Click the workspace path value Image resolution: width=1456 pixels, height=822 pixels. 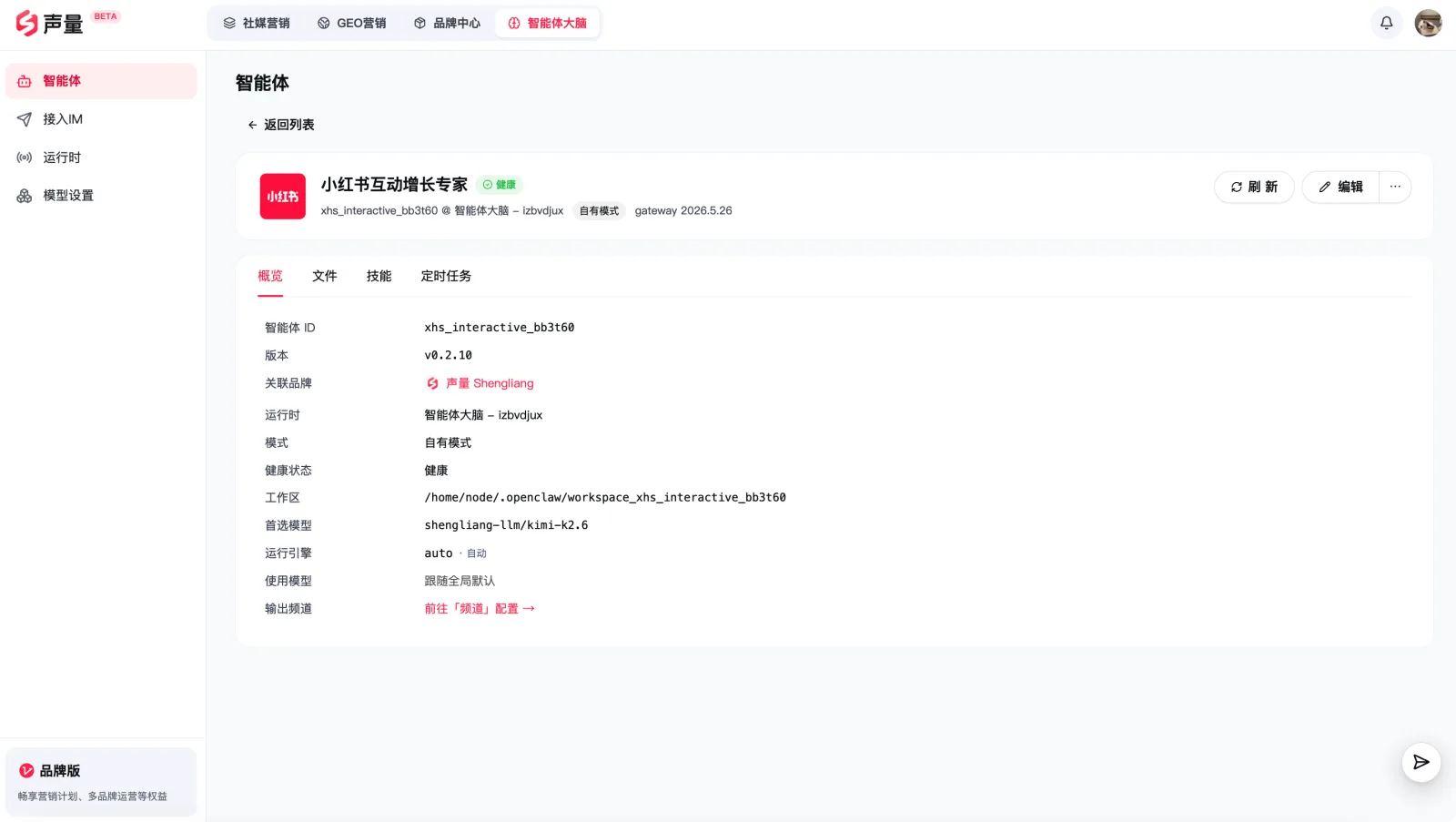605,498
